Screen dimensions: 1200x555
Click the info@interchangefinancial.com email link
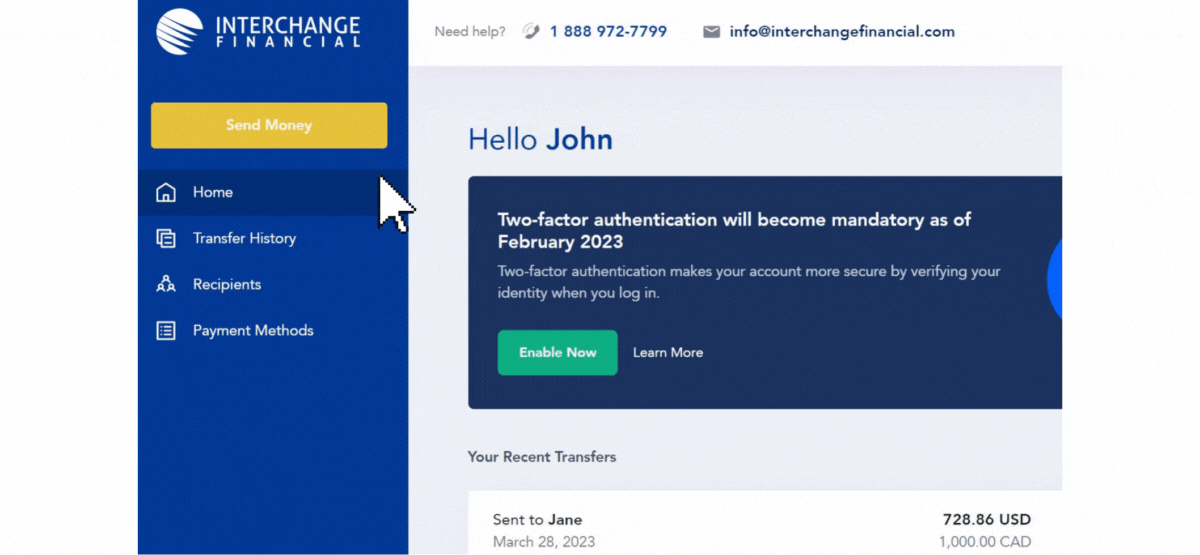click(842, 32)
